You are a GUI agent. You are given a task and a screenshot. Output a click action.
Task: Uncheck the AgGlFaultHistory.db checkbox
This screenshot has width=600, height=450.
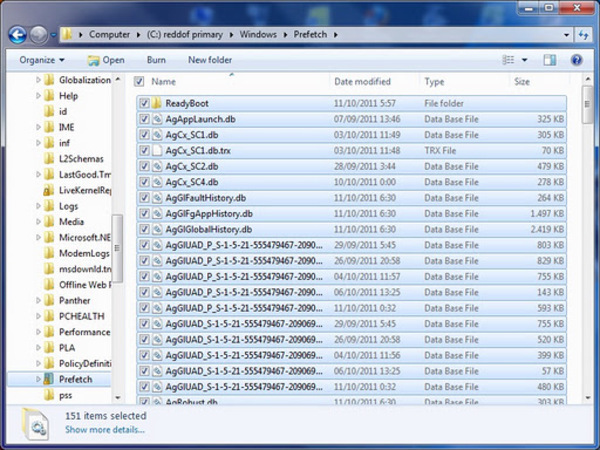pos(144,198)
